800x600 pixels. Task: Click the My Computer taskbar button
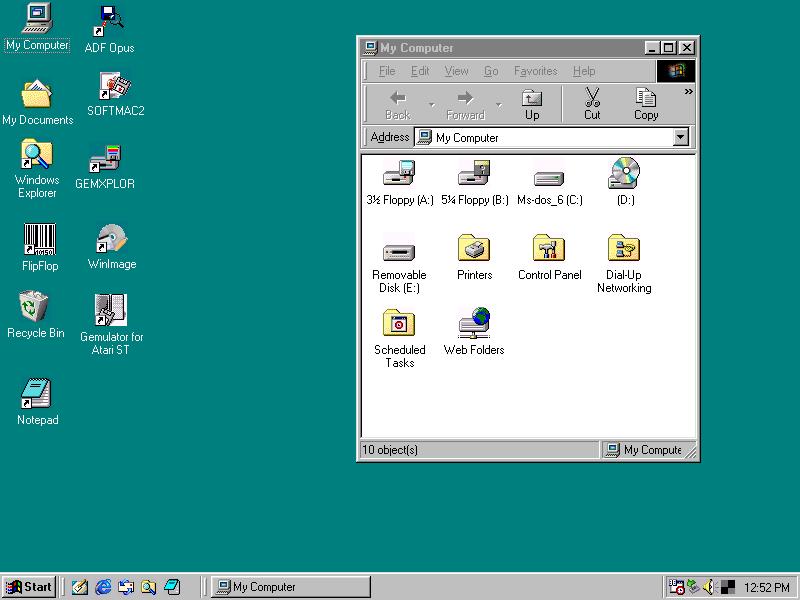[x=291, y=587]
